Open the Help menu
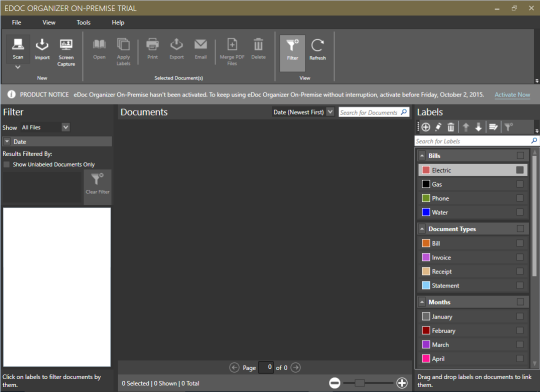 click(x=118, y=22)
